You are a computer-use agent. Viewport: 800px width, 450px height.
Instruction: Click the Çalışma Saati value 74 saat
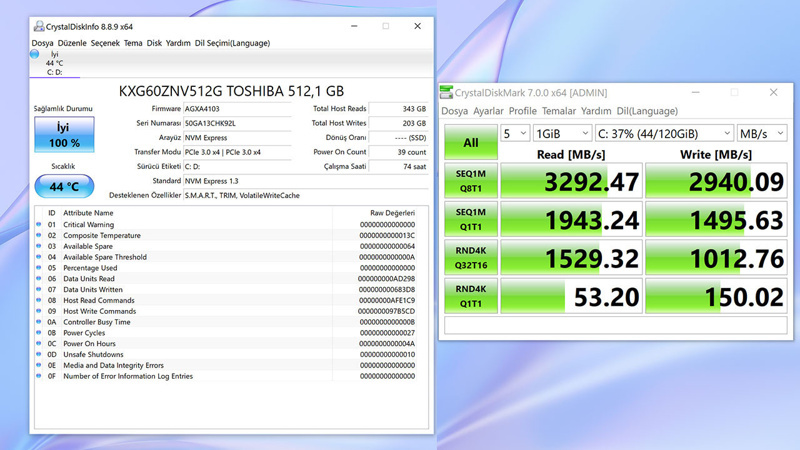click(x=398, y=166)
